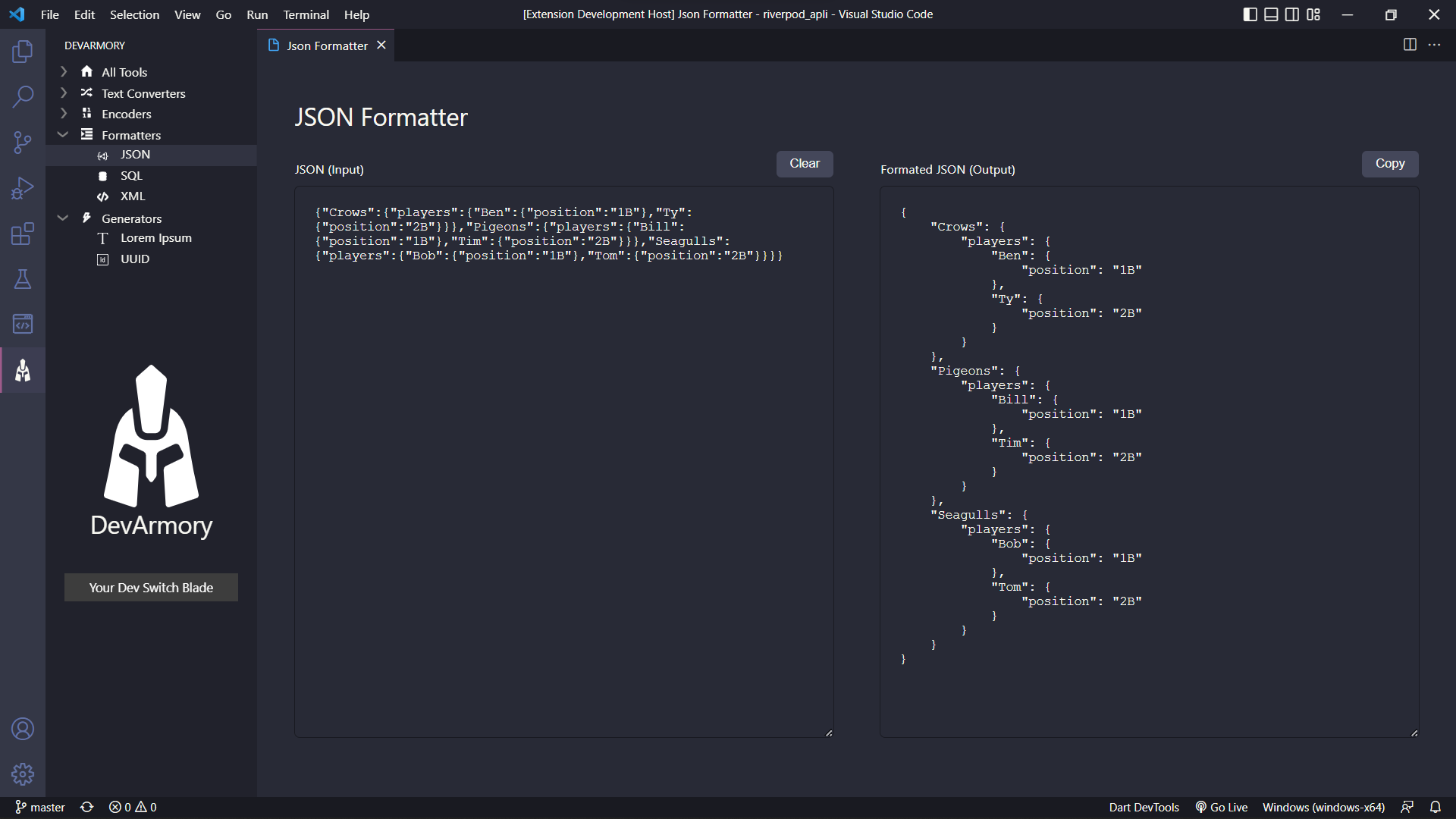Toggle primary side bar layout icon
The height and width of the screenshot is (819, 1456).
[1250, 14]
